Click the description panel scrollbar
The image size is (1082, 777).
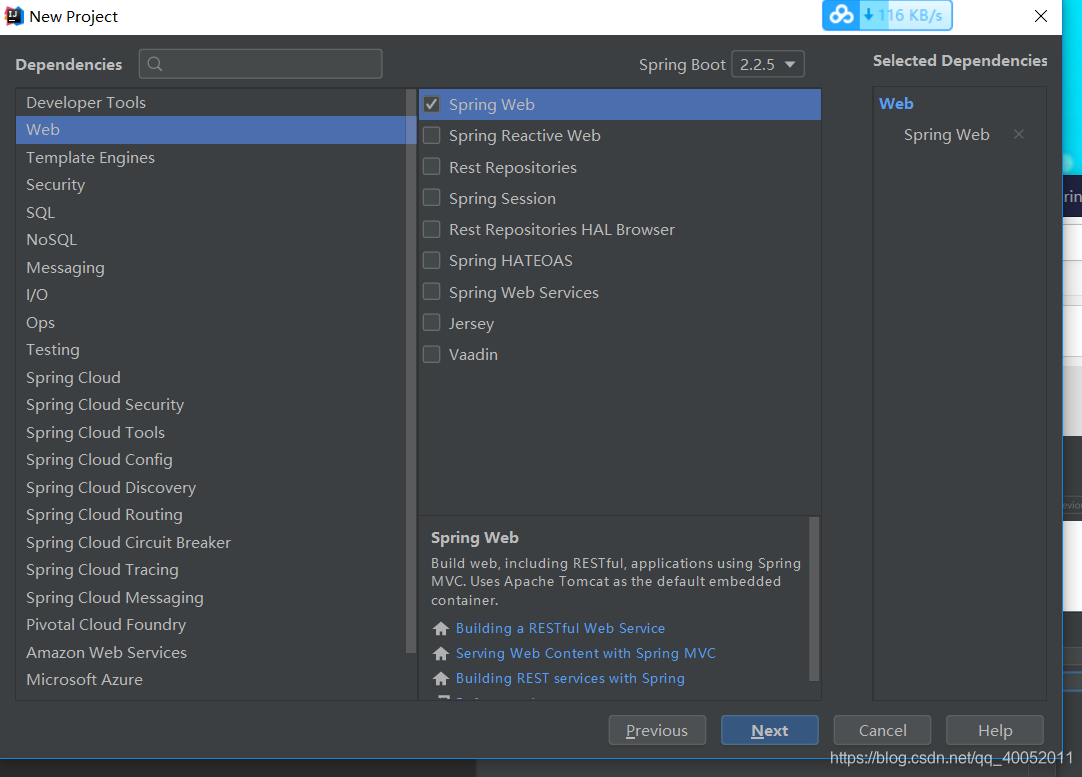click(x=814, y=599)
